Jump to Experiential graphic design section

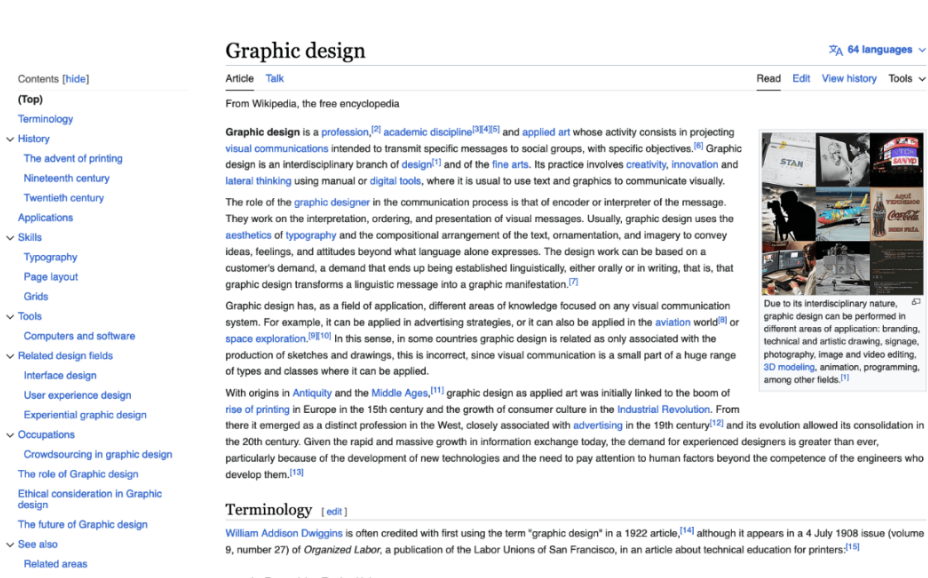point(85,415)
